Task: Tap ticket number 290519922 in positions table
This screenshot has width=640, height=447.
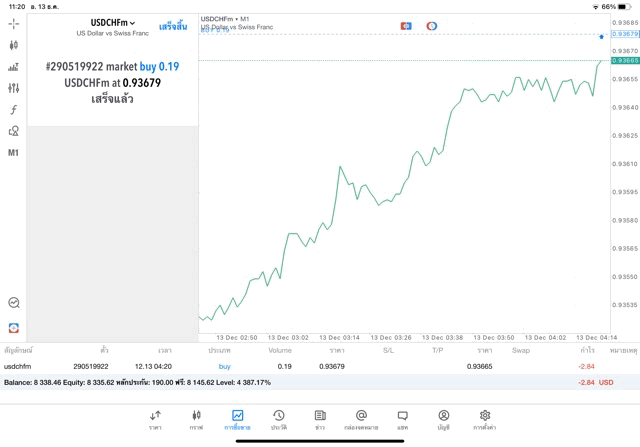Action: point(91,367)
